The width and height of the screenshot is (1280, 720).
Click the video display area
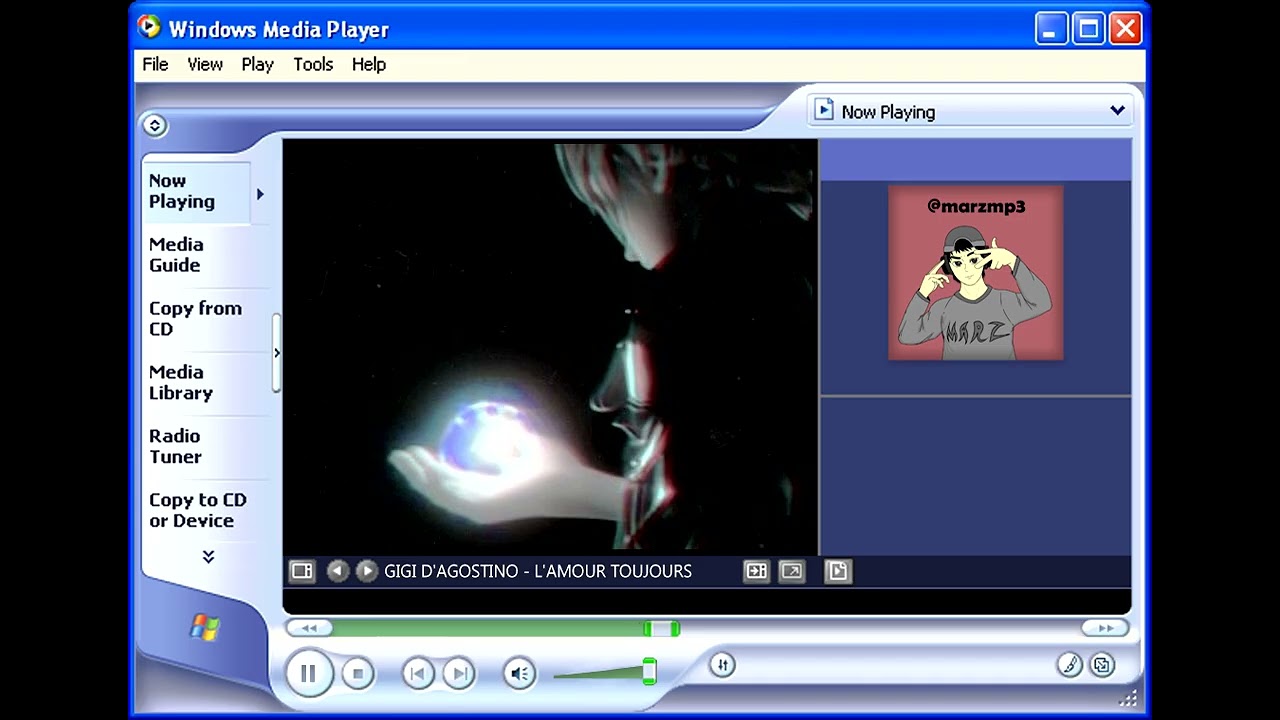point(550,346)
